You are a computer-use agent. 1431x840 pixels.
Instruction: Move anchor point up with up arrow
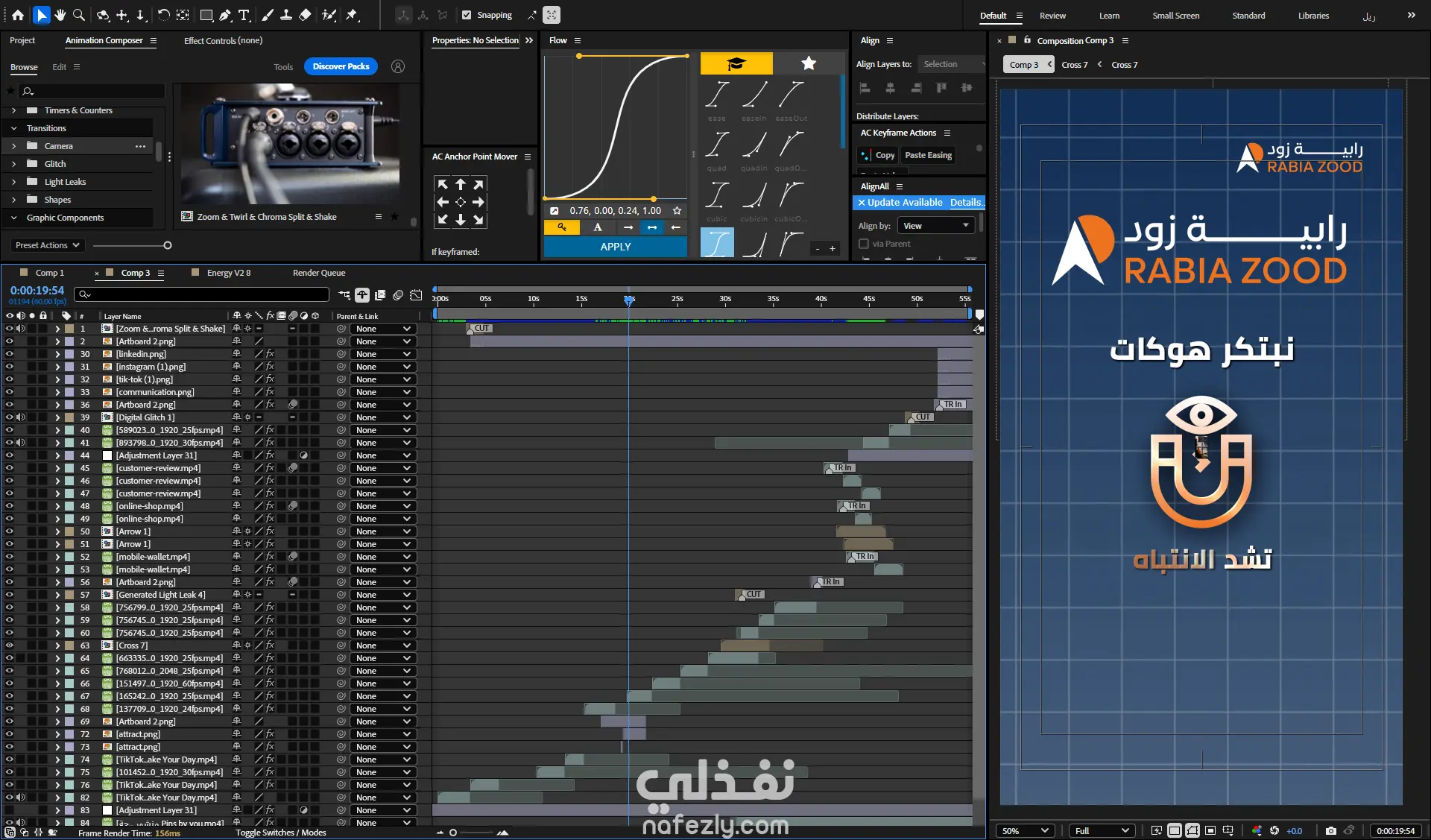click(461, 184)
